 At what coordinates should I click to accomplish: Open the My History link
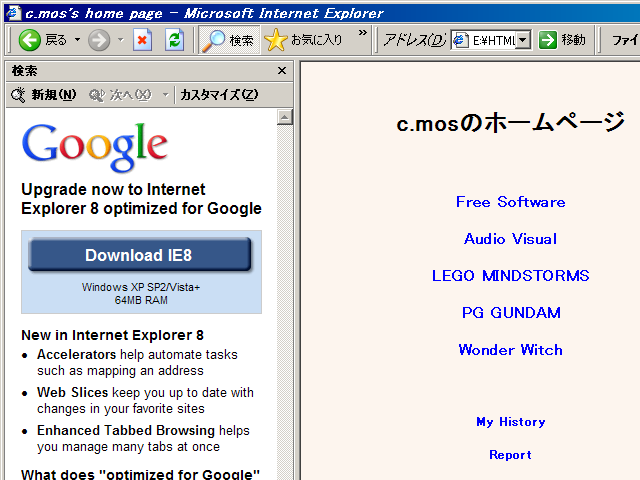pyautogui.click(x=511, y=422)
